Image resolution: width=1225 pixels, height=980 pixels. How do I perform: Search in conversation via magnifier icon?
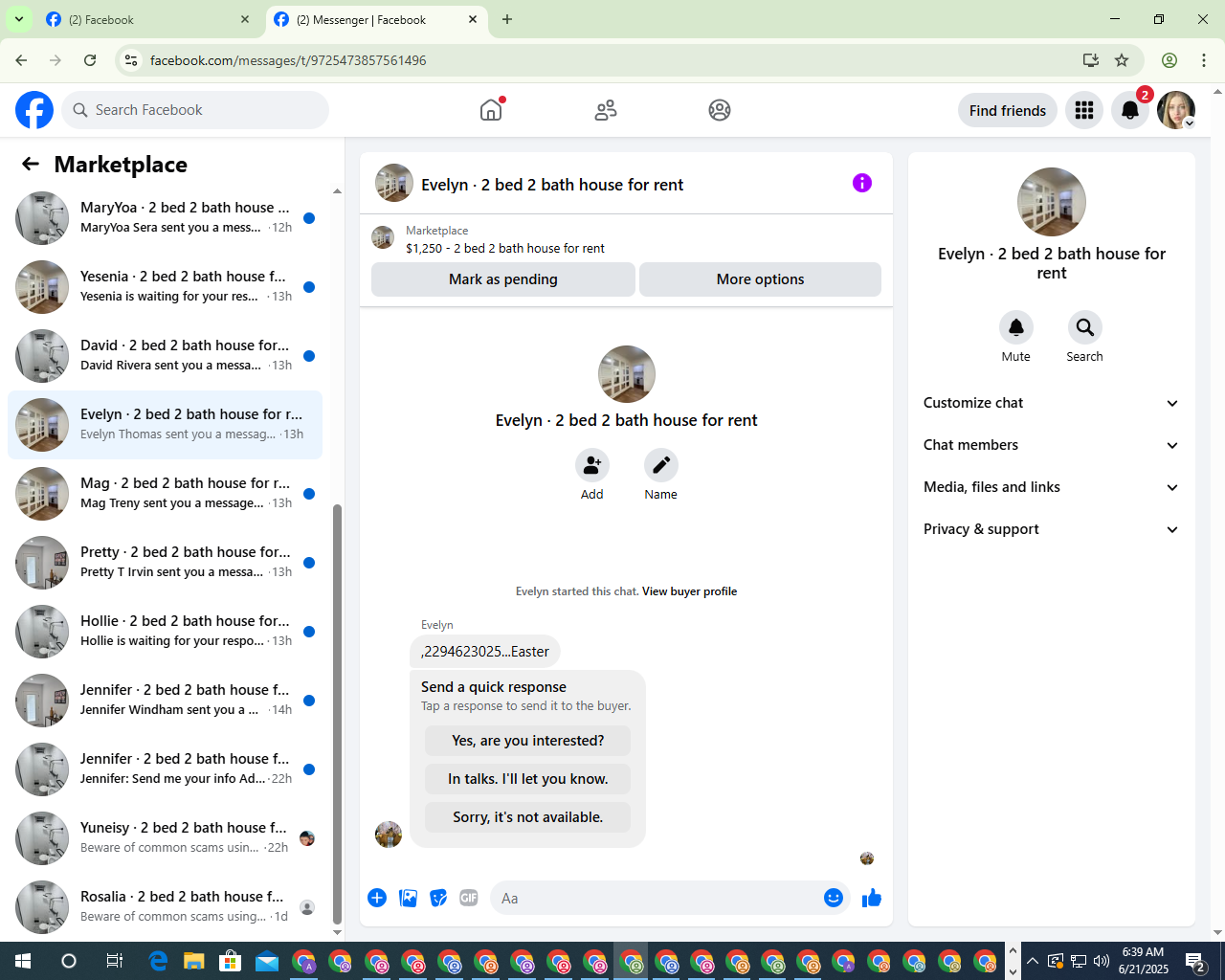pyautogui.click(x=1085, y=327)
